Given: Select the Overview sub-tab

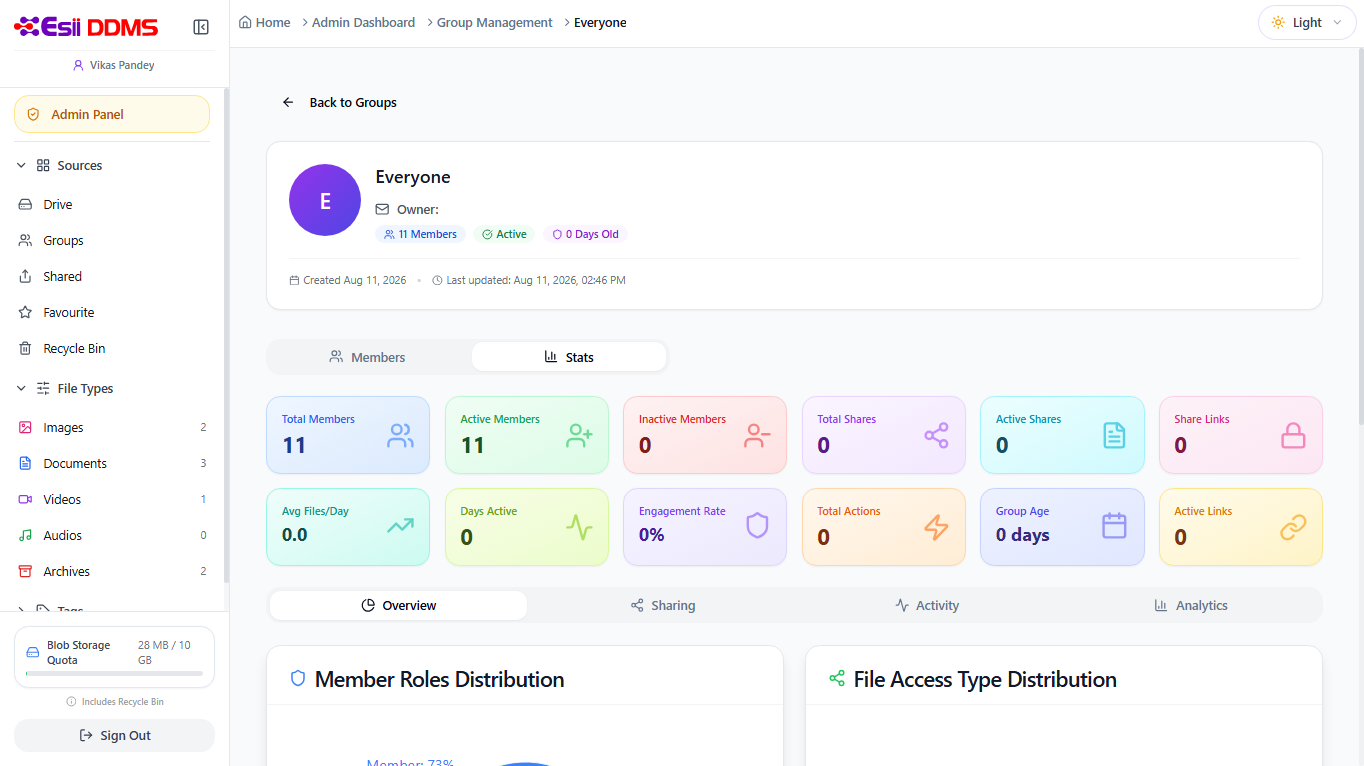Looking at the screenshot, I should coord(398,605).
